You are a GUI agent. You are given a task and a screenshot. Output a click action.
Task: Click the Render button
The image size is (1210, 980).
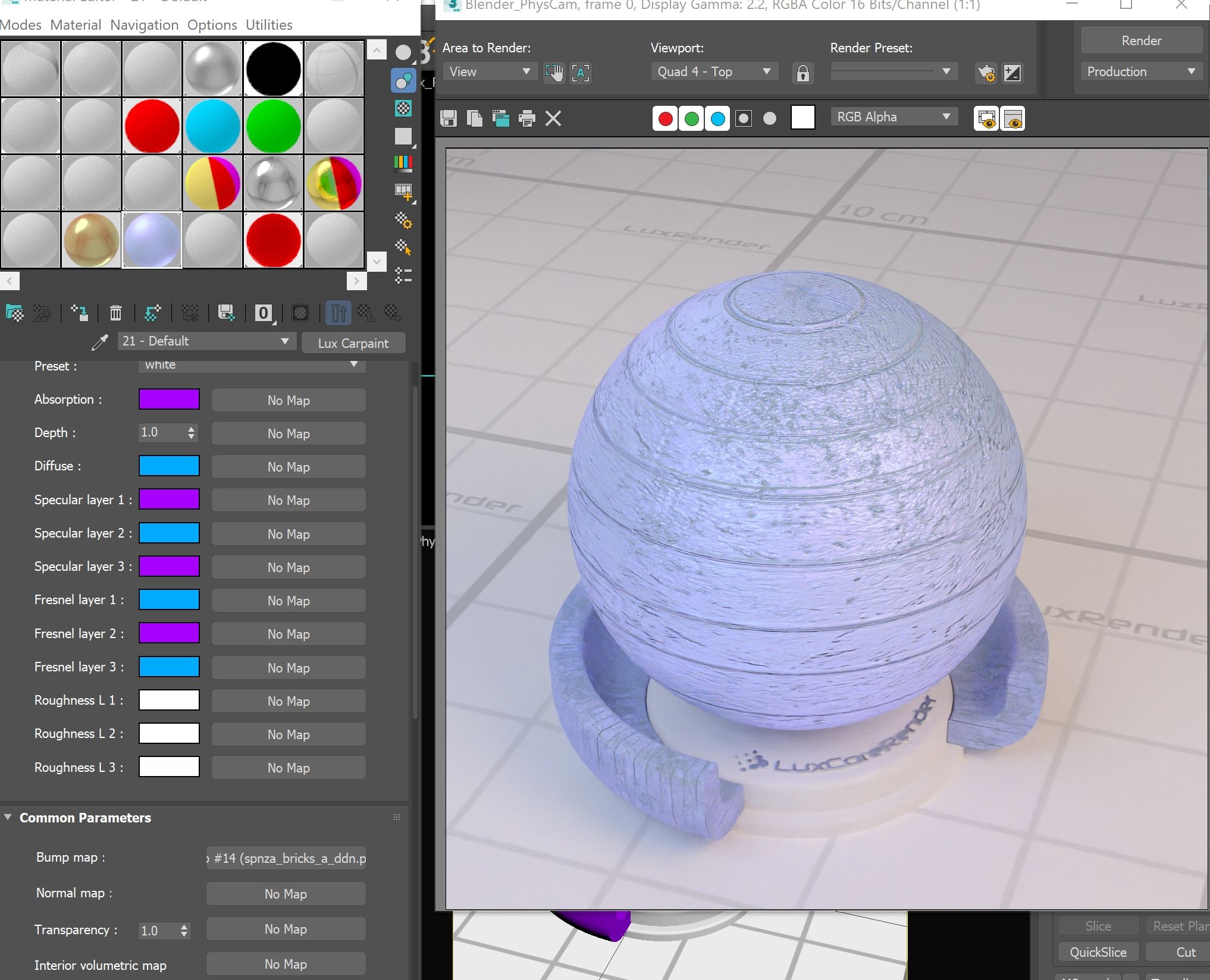[x=1141, y=40]
